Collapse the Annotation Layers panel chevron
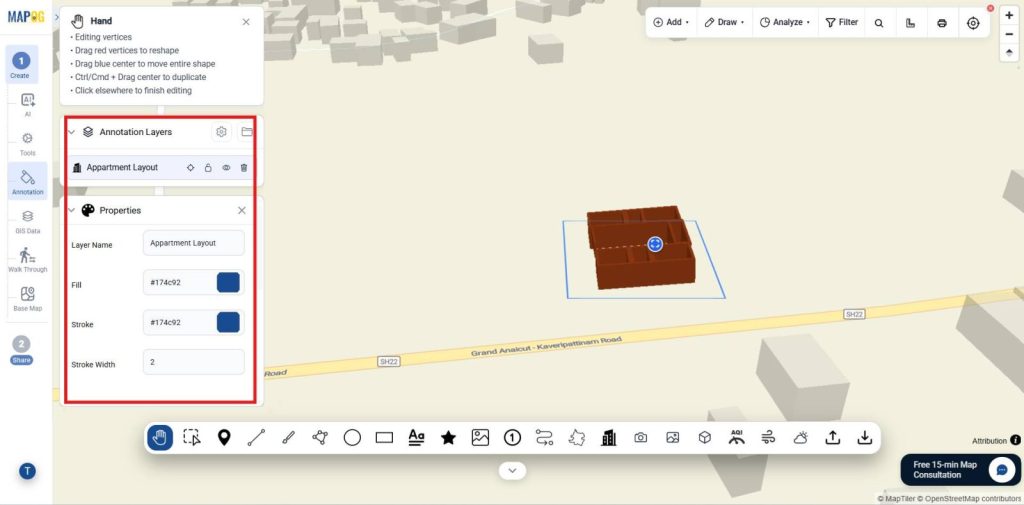Screen dimensions: 1024x505 tap(72, 132)
